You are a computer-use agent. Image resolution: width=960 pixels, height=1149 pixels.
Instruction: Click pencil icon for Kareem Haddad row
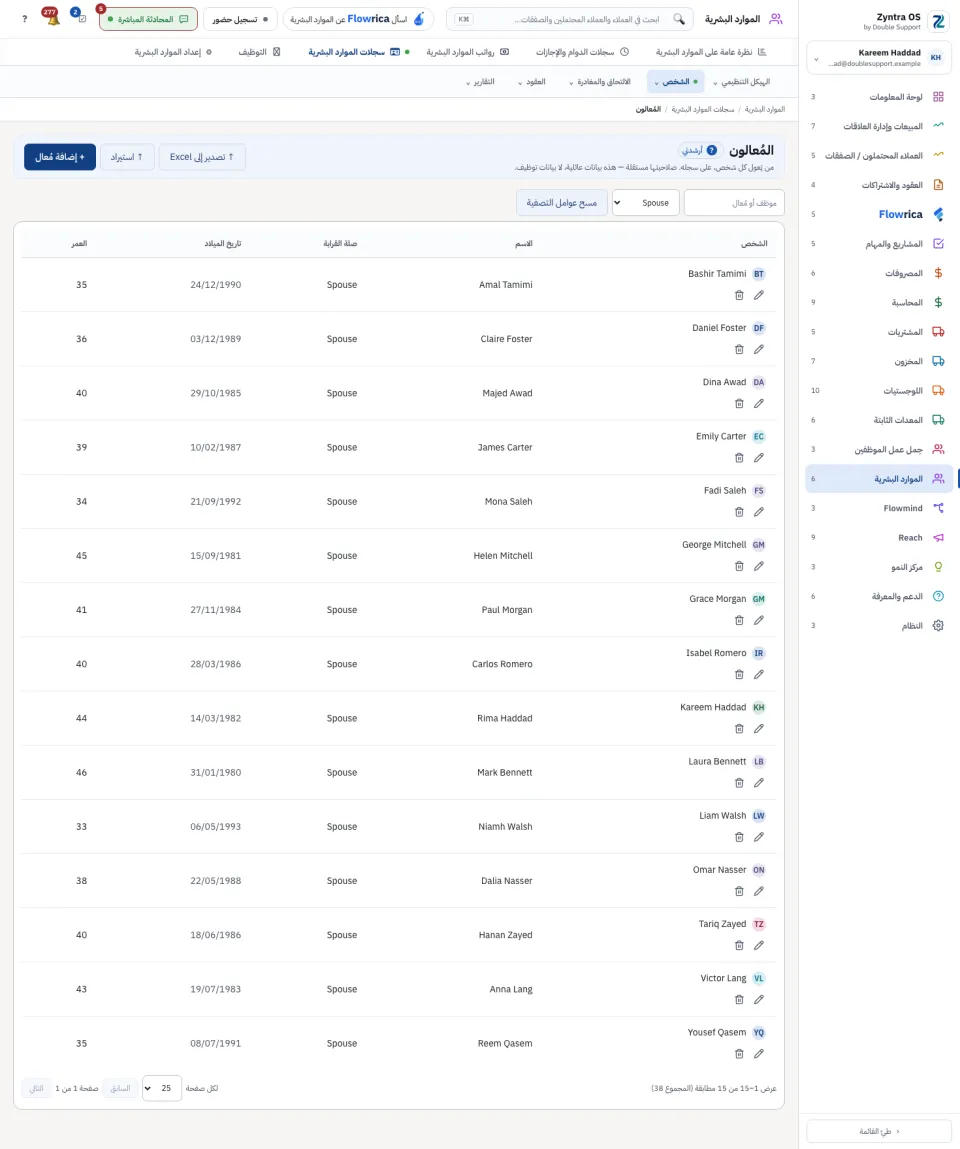coord(758,729)
